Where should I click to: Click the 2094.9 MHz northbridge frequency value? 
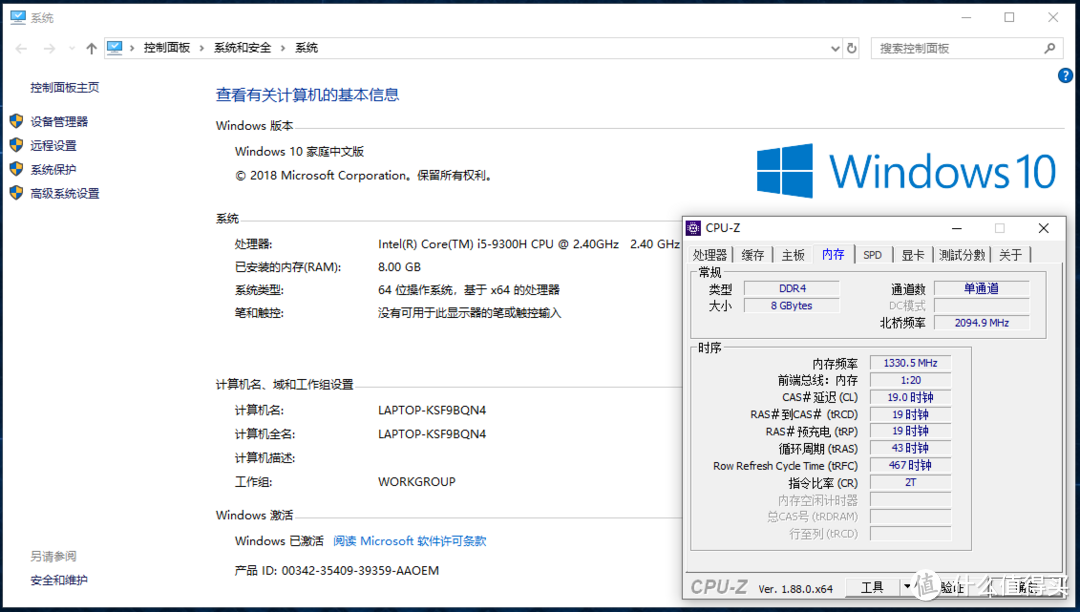pos(982,323)
